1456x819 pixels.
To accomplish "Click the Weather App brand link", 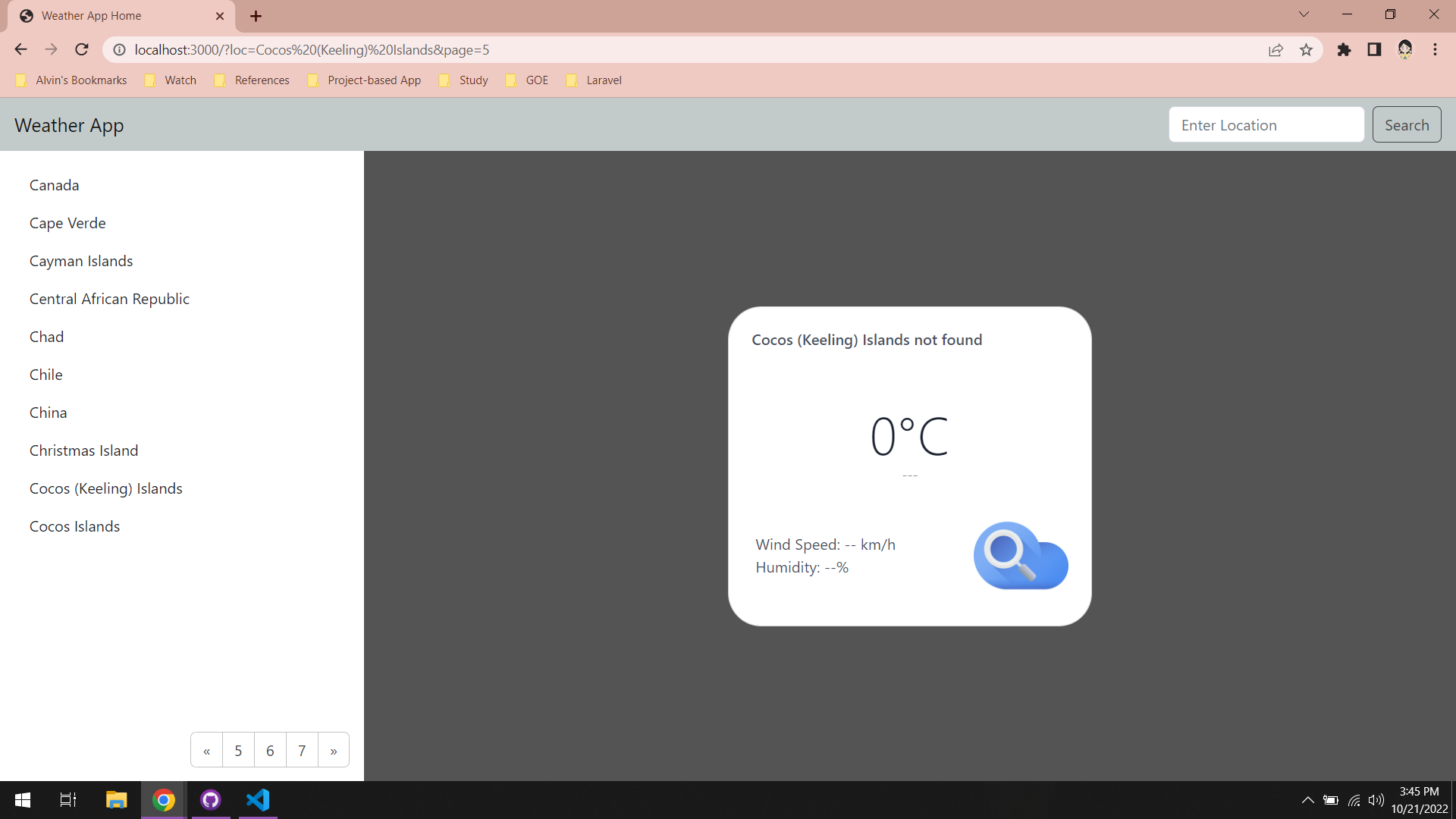I will point(69,125).
